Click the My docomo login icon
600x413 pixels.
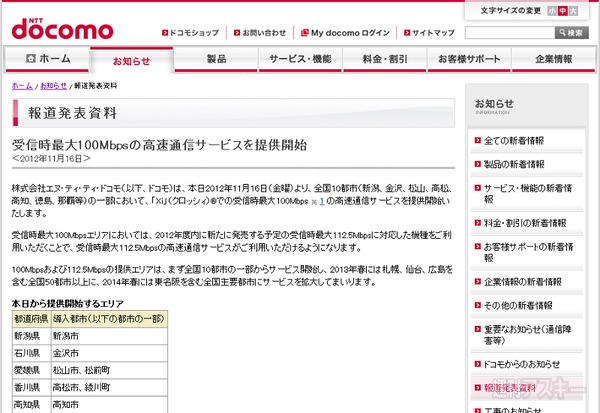pos(305,33)
